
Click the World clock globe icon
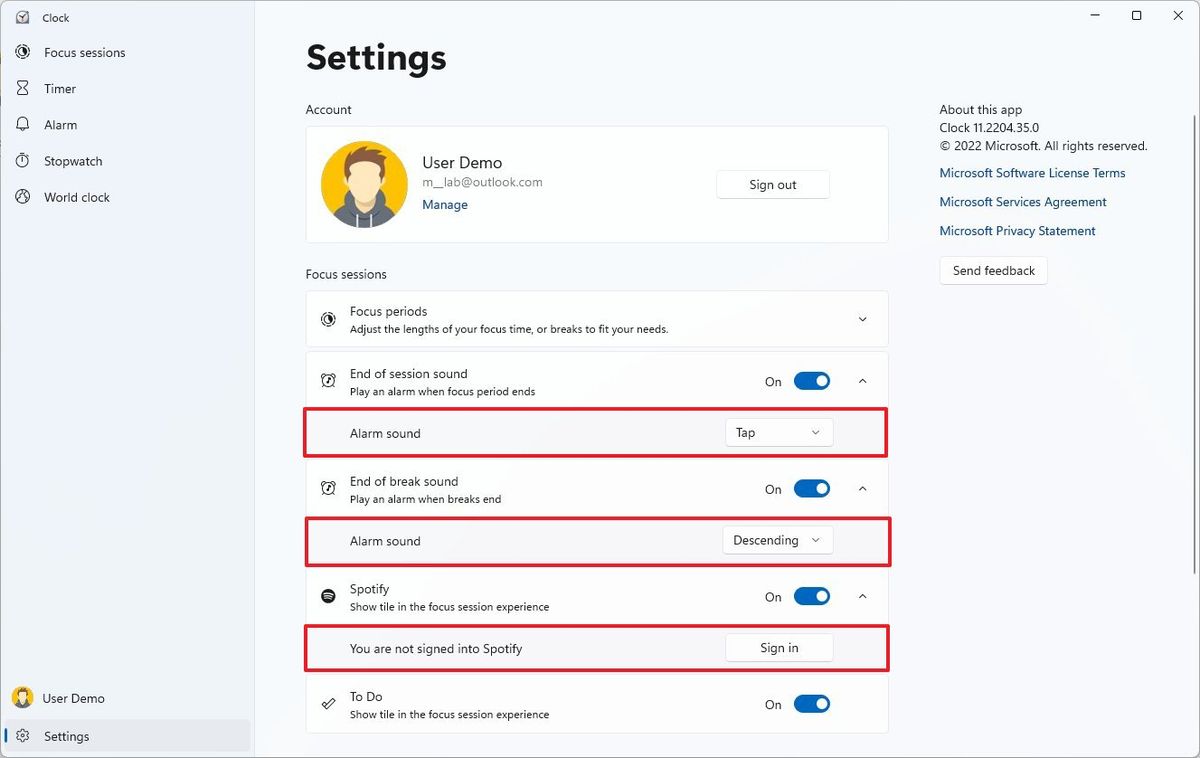pyautogui.click(x=23, y=197)
